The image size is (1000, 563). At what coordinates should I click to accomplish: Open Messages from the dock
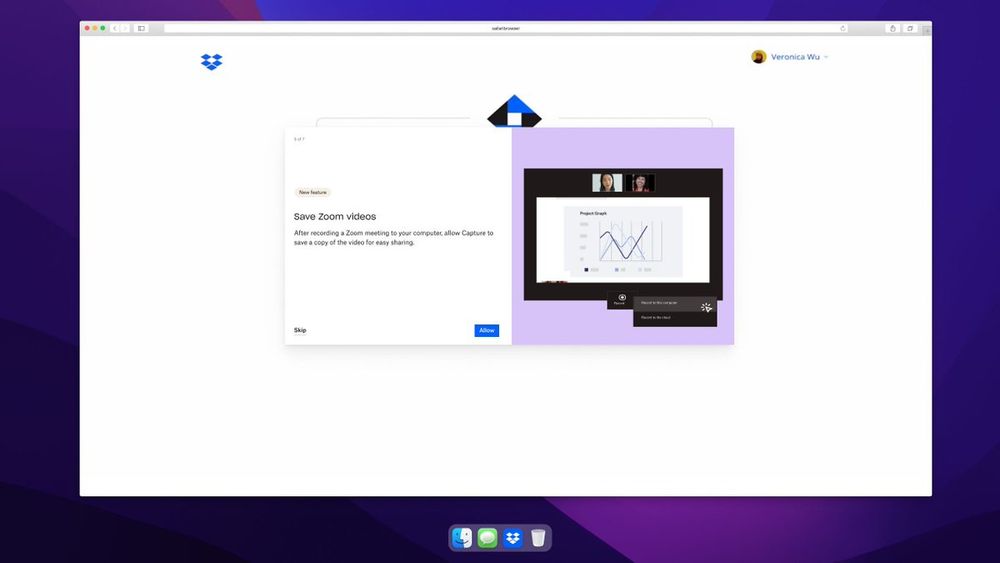pyautogui.click(x=487, y=537)
